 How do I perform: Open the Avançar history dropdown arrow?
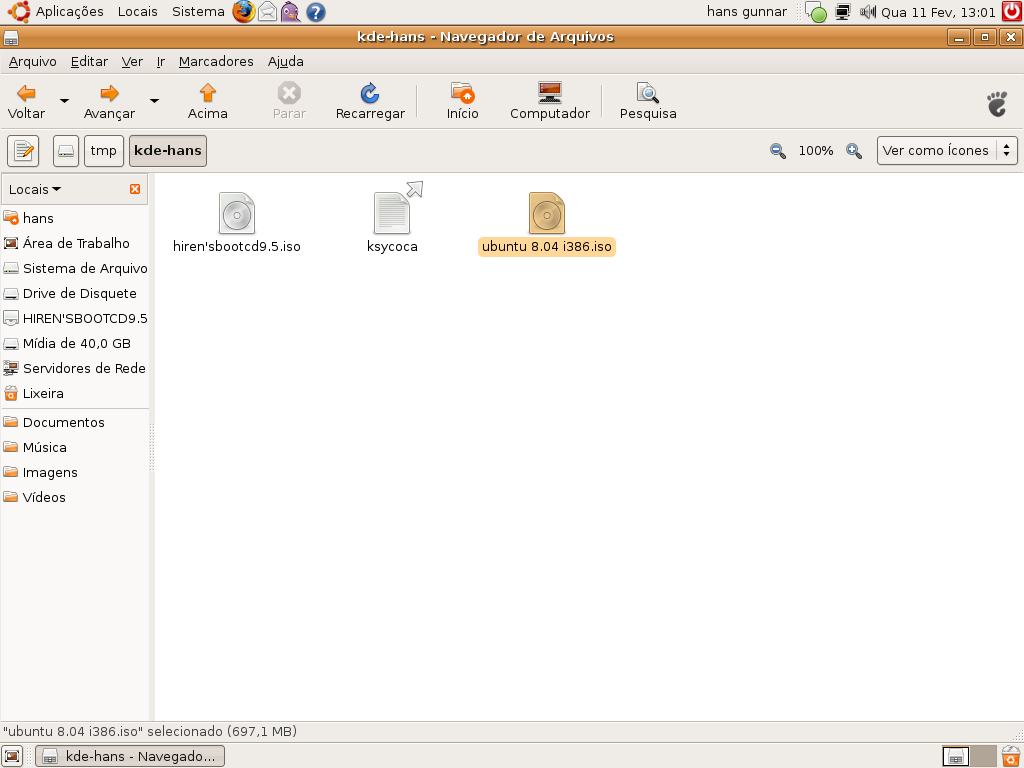(x=154, y=101)
